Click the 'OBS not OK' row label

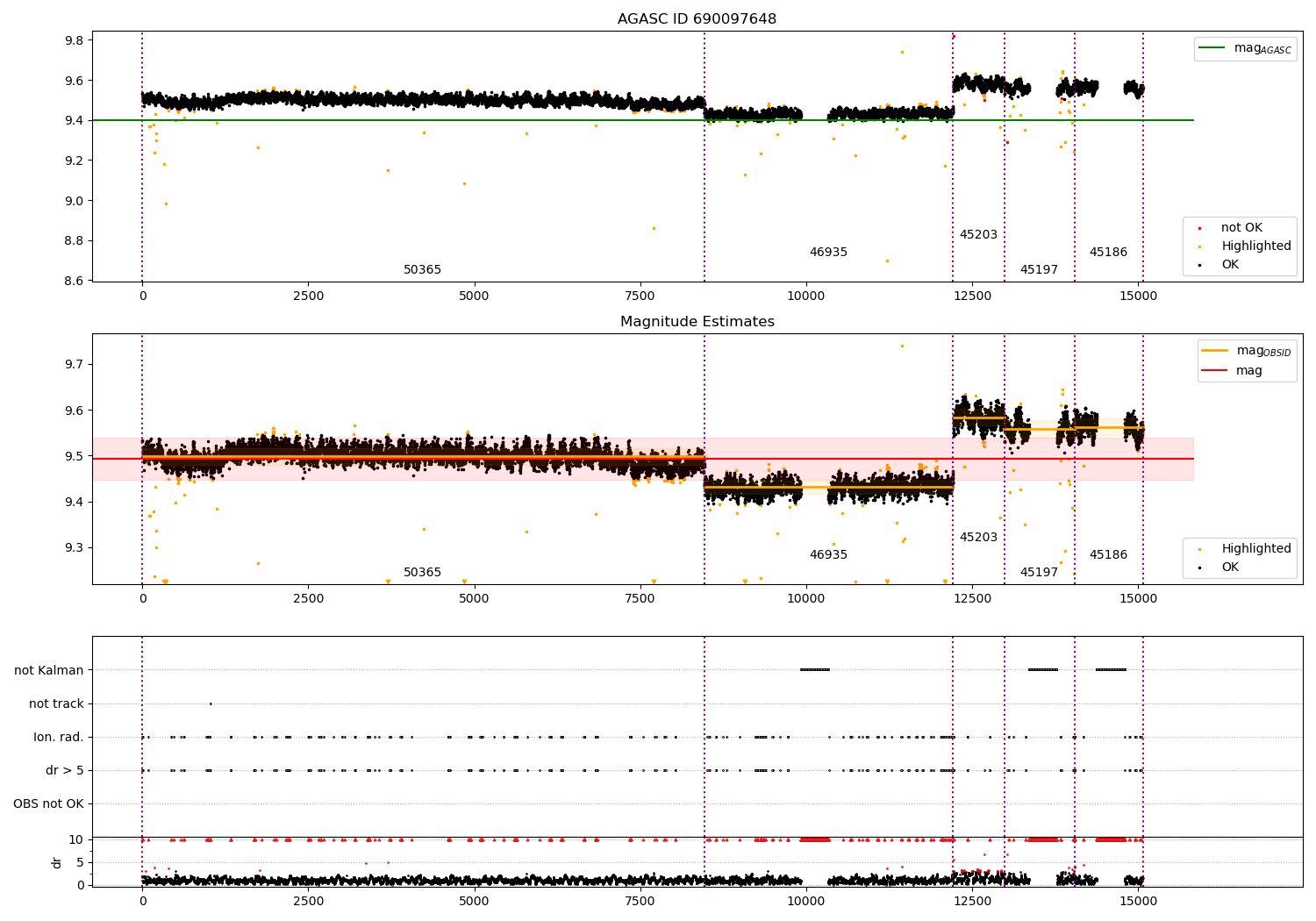pyautogui.click(x=49, y=803)
